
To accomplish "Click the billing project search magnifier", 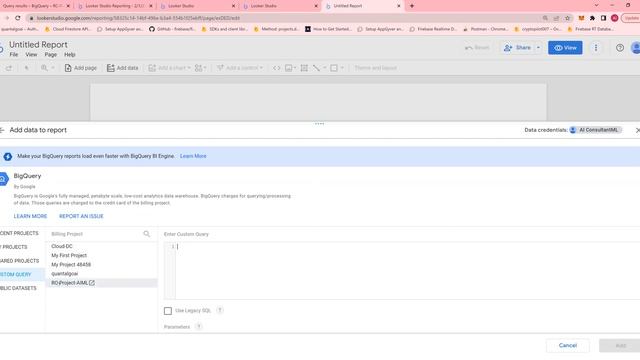I will click(147, 234).
